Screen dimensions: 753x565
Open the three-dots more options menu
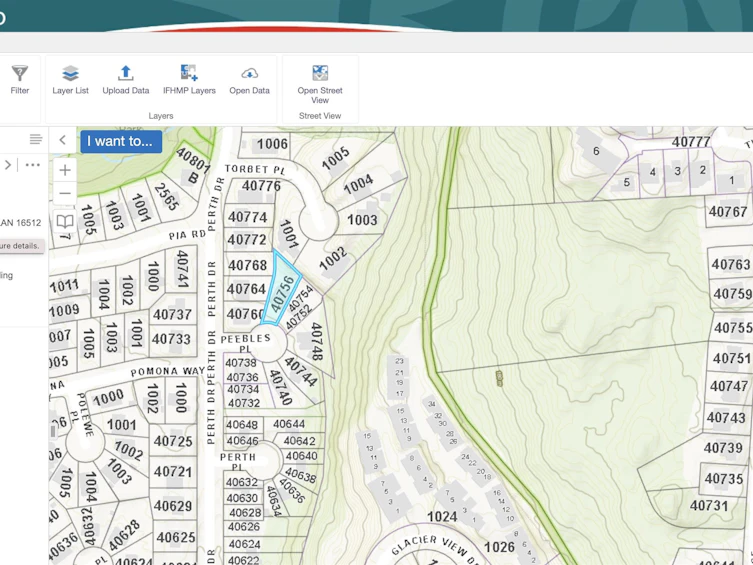33,165
